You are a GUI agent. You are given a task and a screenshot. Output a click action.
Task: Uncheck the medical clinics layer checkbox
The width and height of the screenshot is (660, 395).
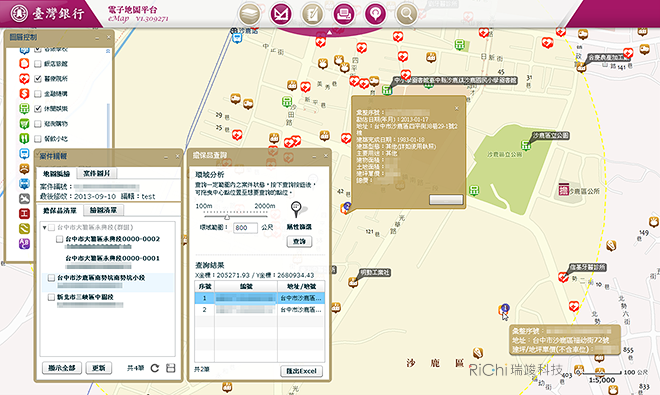[37, 79]
